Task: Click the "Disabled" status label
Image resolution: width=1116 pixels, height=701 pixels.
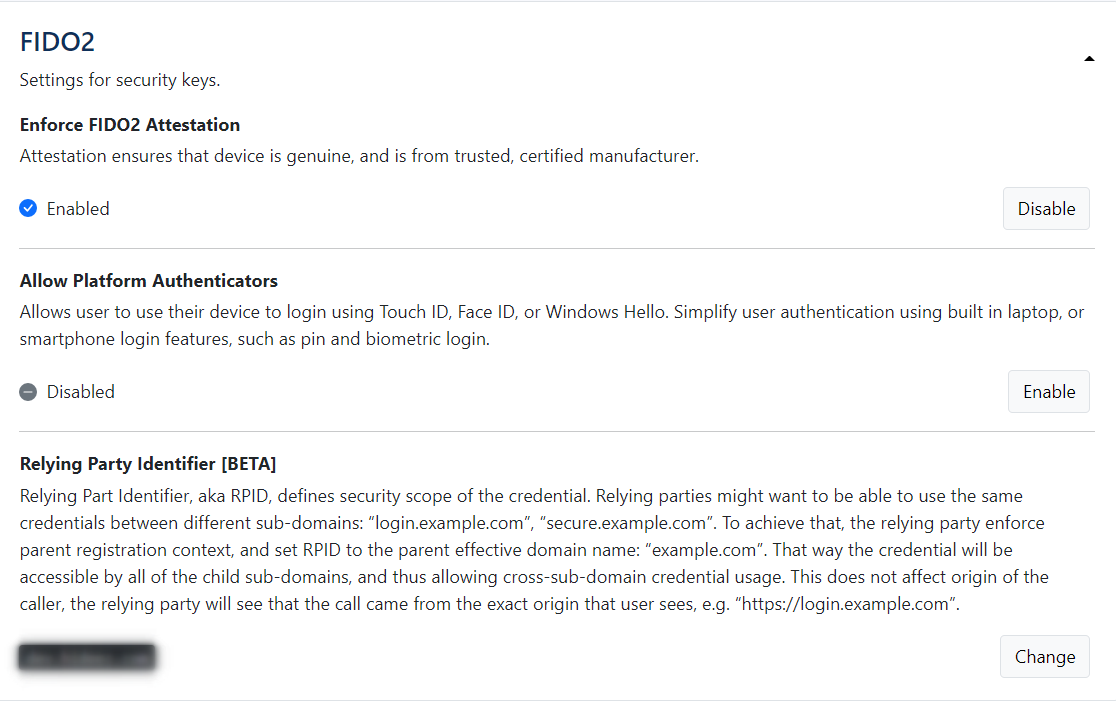Action: pos(81,392)
